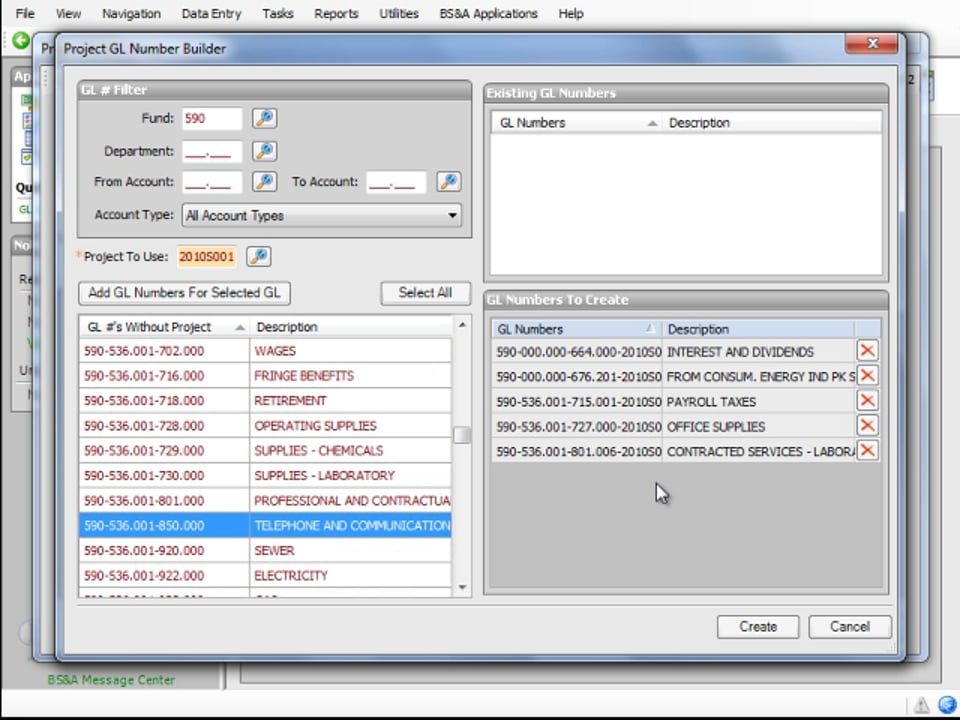Open the BS&A Applications menu
Image resolution: width=960 pixels, height=720 pixels.
coord(488,13)
